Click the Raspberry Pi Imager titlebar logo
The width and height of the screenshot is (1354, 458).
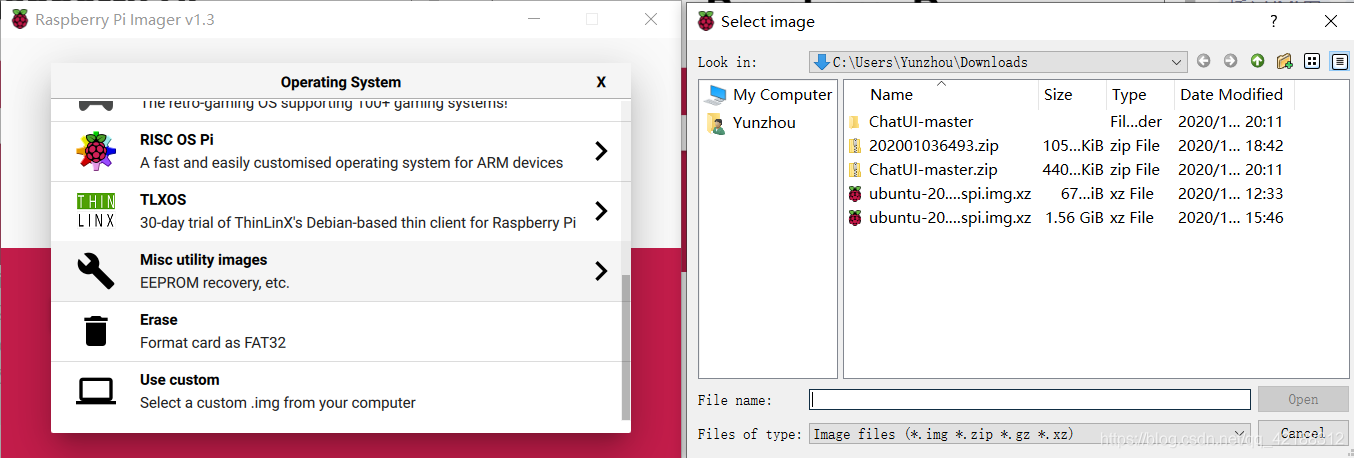tap(19, 19)
